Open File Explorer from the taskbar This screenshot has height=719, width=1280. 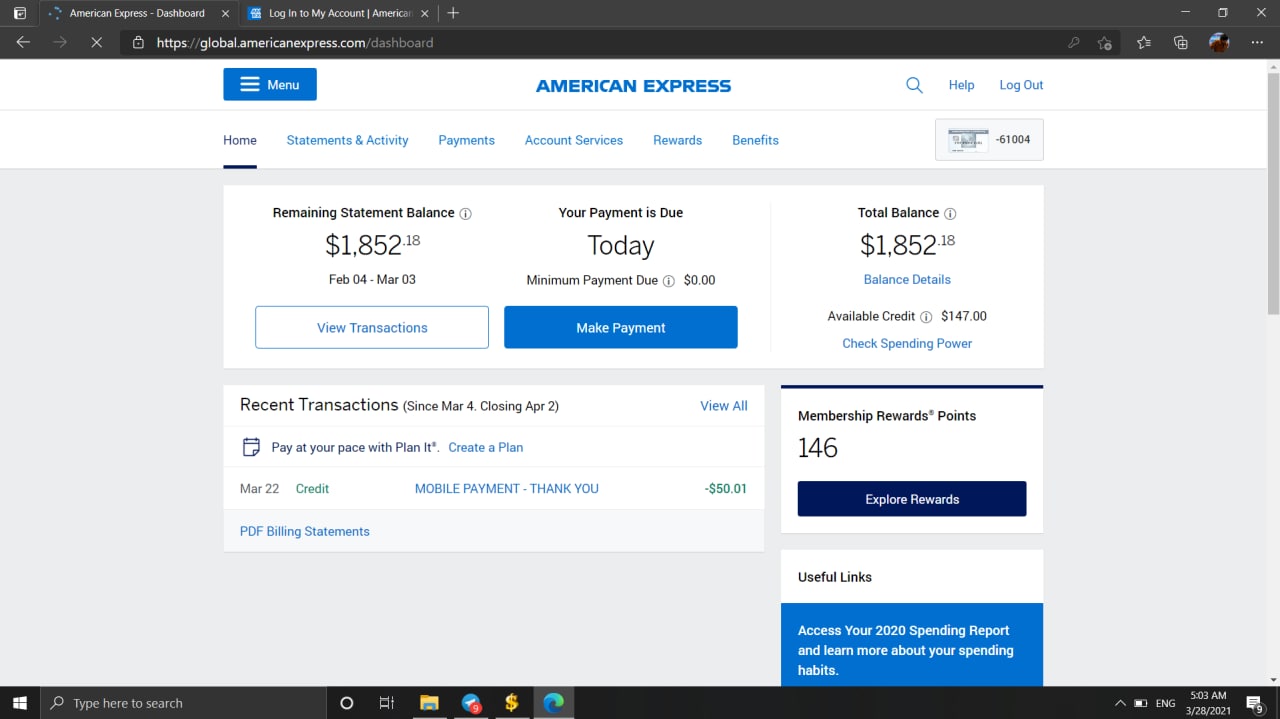click(x=429, y=703)
